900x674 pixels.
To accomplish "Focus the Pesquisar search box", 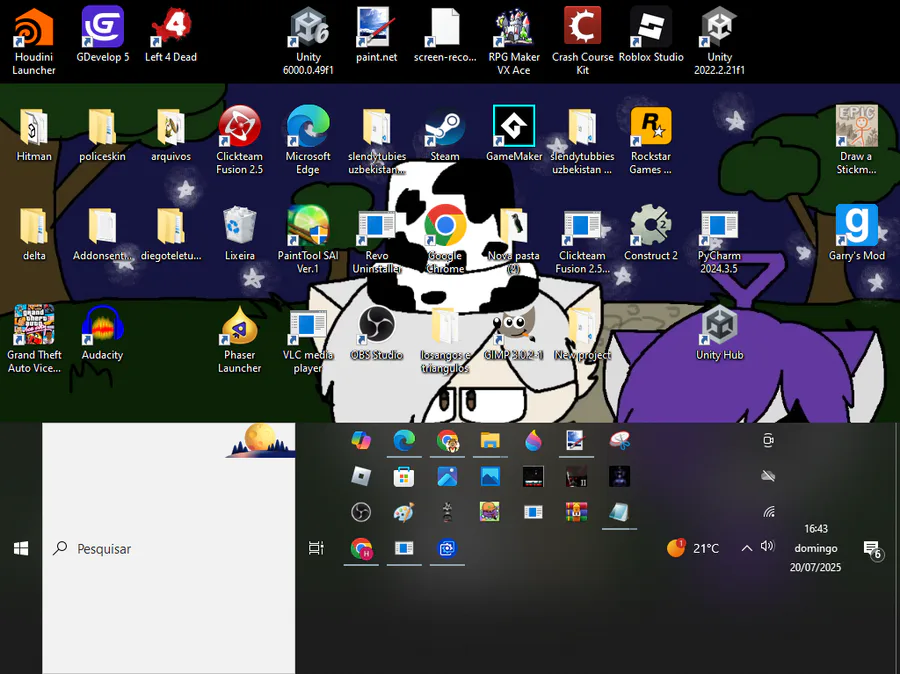I will (169, 549).
